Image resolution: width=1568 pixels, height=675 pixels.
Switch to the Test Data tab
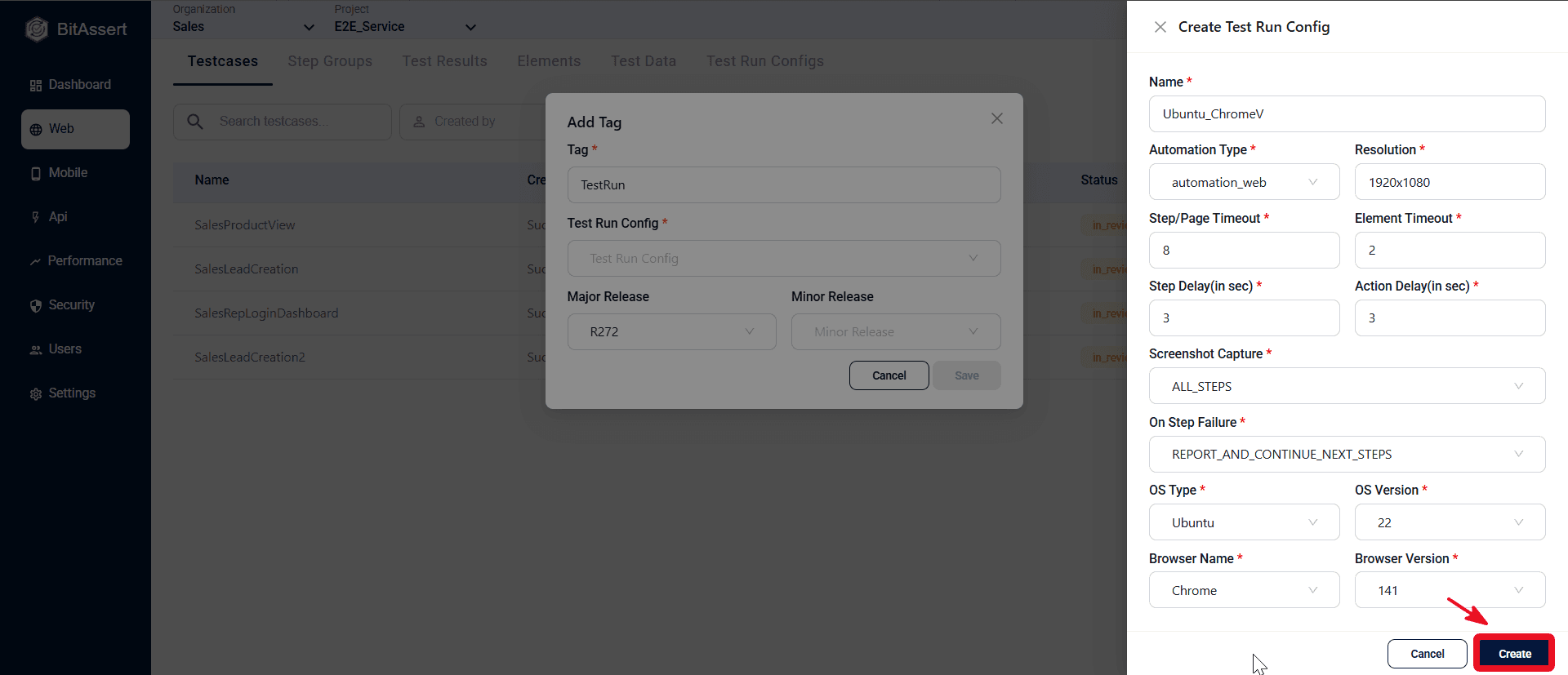coord(644,61)
